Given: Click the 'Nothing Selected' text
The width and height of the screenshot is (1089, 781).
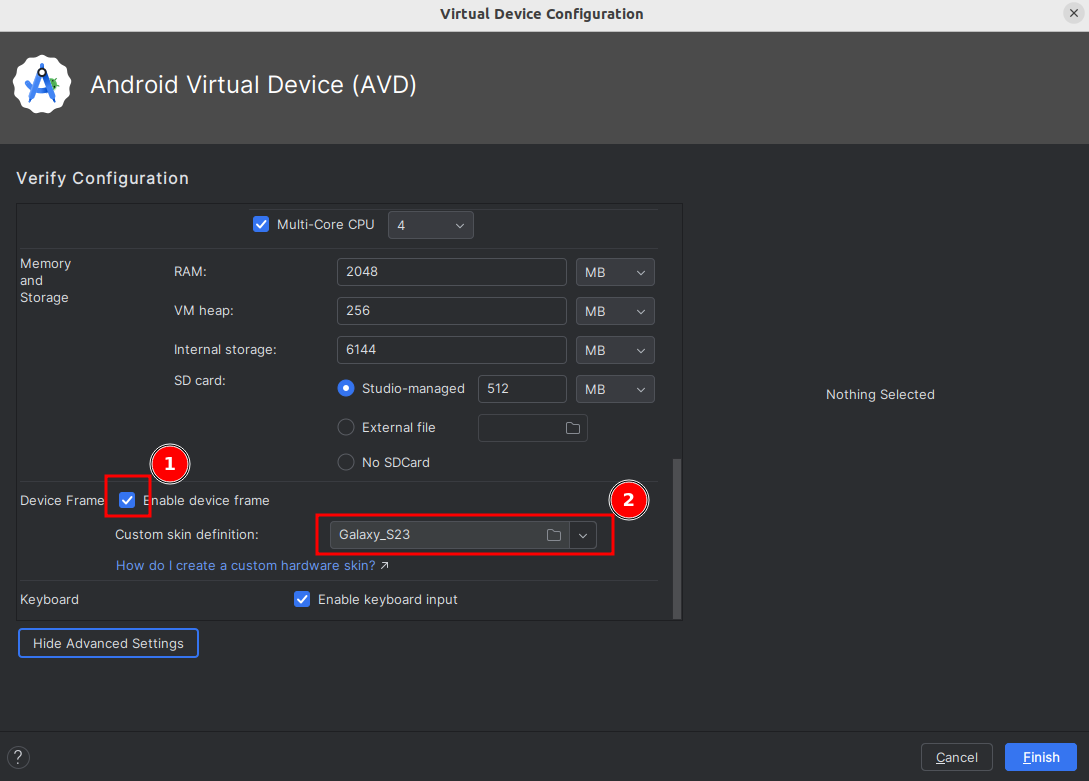Looking at the screenshot, I should [880, 394].
